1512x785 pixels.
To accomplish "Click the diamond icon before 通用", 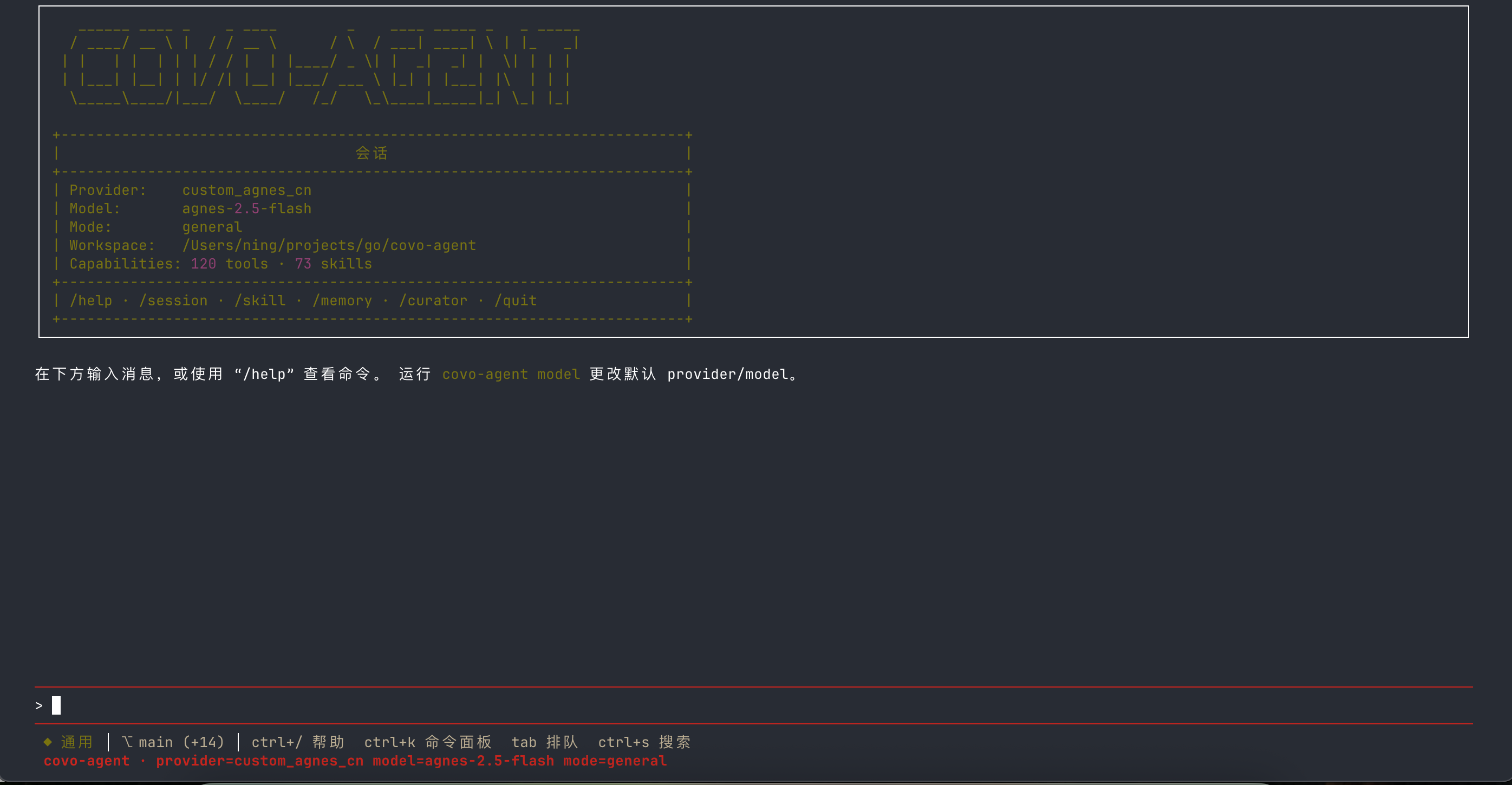I will [48, 742].
